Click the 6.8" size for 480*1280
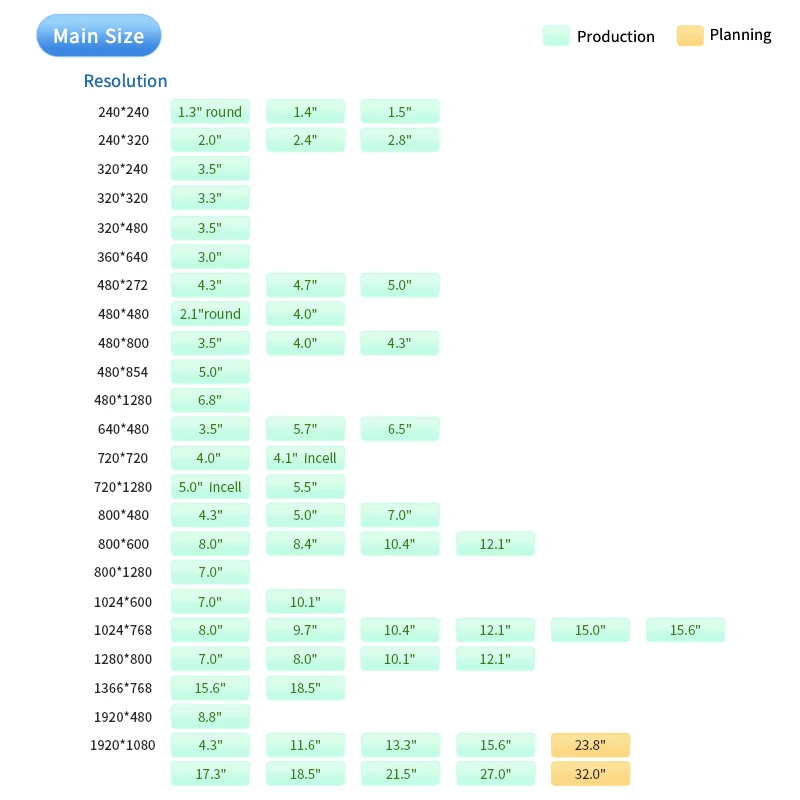The image size is (800, 800). coord(210,400)
